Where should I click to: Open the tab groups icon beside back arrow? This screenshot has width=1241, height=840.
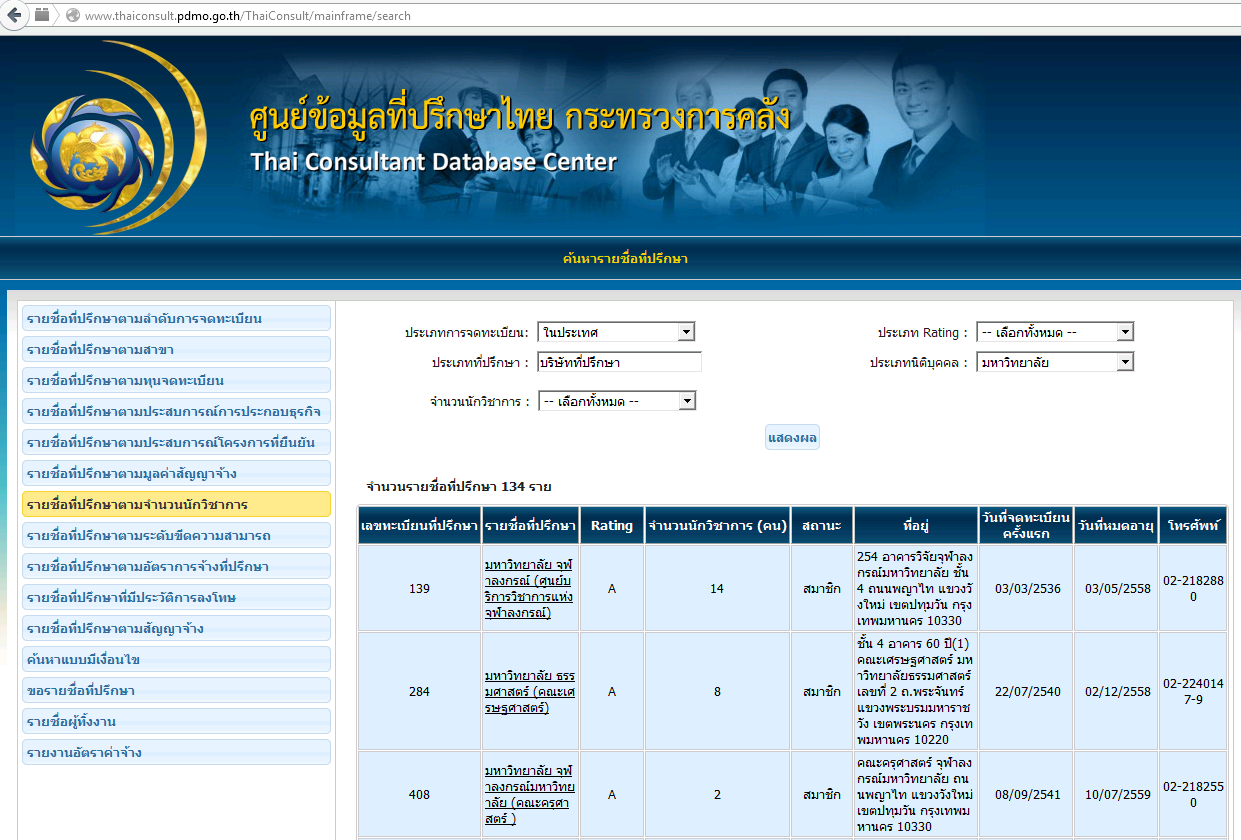pos(42,15)
